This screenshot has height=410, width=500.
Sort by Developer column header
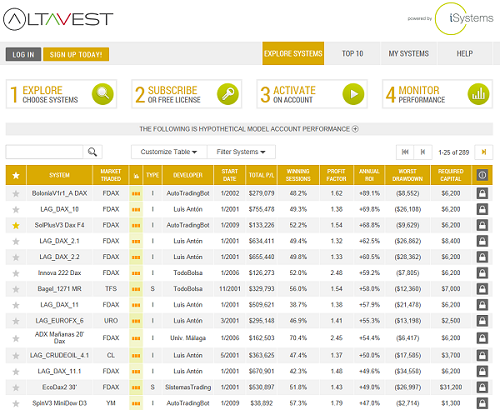[188, 175]
